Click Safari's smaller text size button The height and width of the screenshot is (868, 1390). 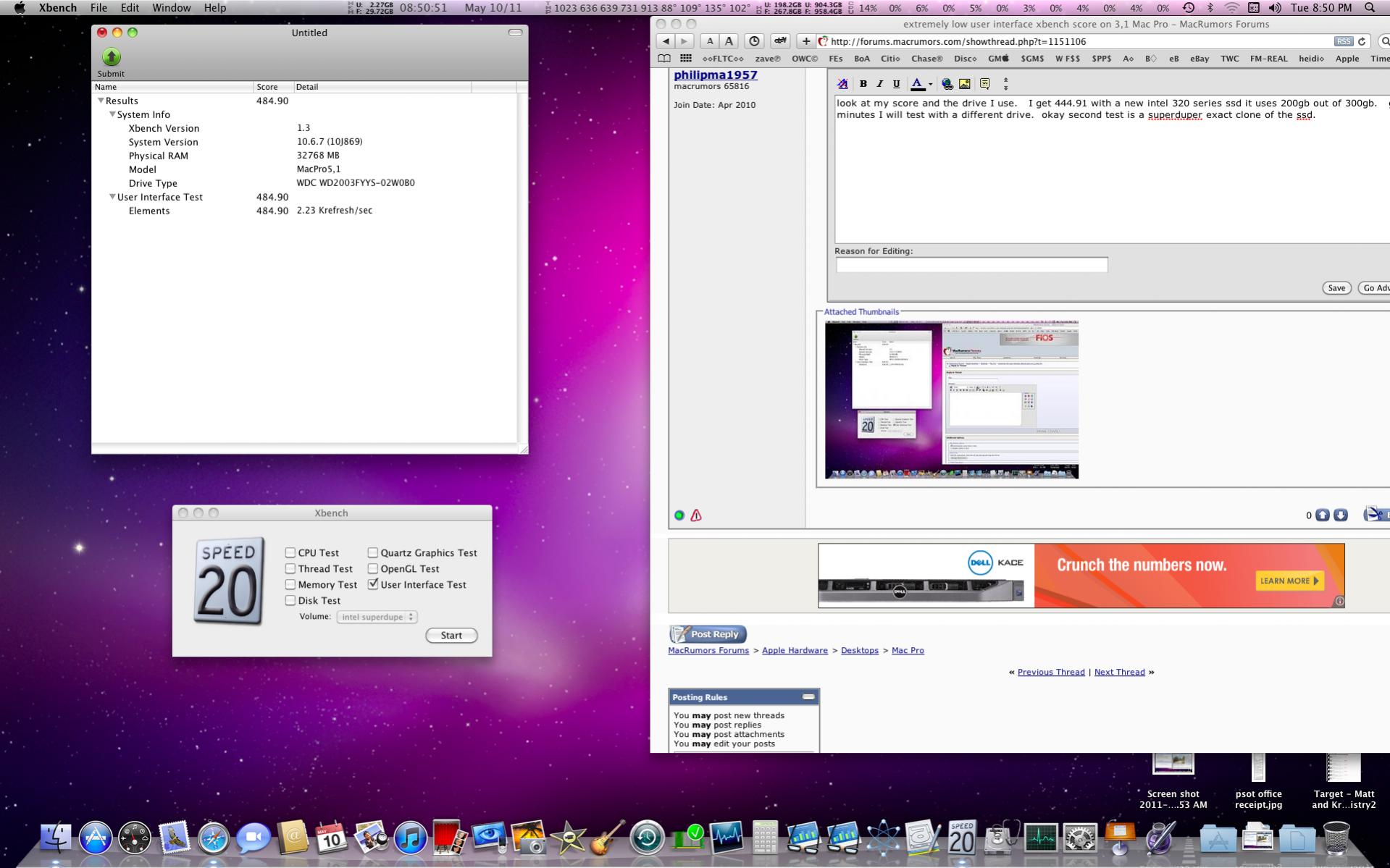pyautogui.click(x=710, y=41)
